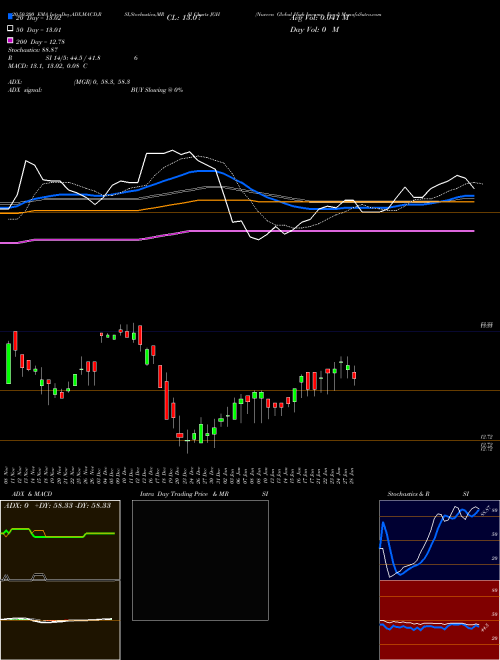Click the 'Day Vol: 0 M' value
Viewport: 500px width, 660px height.
314,29
